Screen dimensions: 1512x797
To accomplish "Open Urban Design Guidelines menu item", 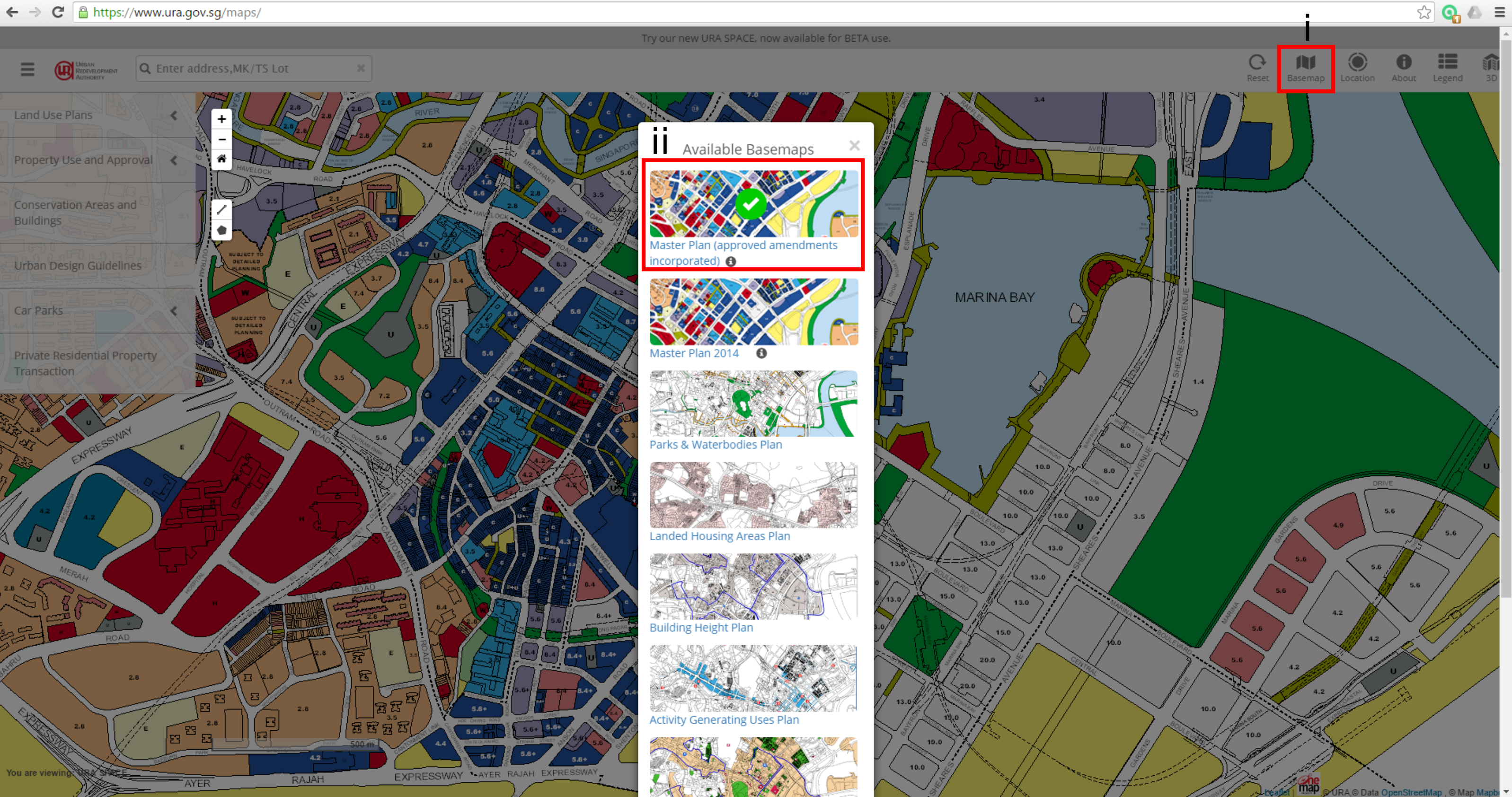I will 78,266.
